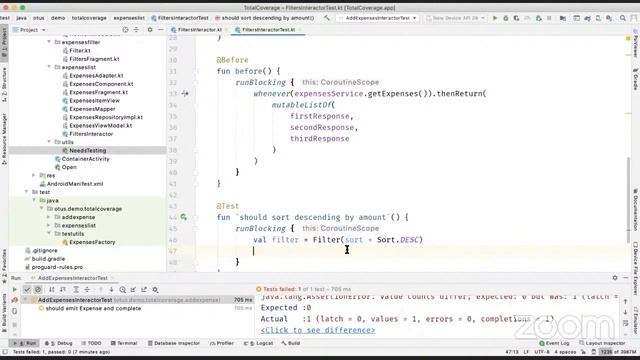The width and height of the screenshot is (640, 360).
Task: Open the Structure side tool window
Action: [x=4, y=84]
